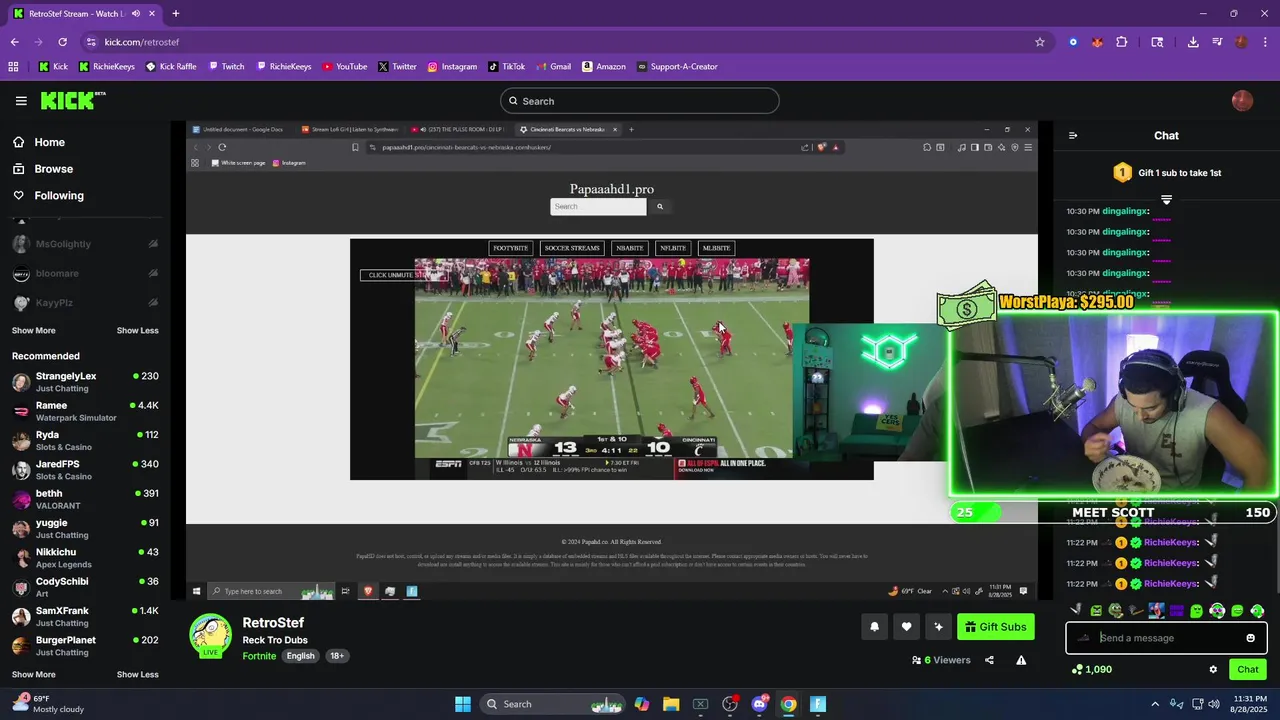Show more followed channels

point(33,331)
